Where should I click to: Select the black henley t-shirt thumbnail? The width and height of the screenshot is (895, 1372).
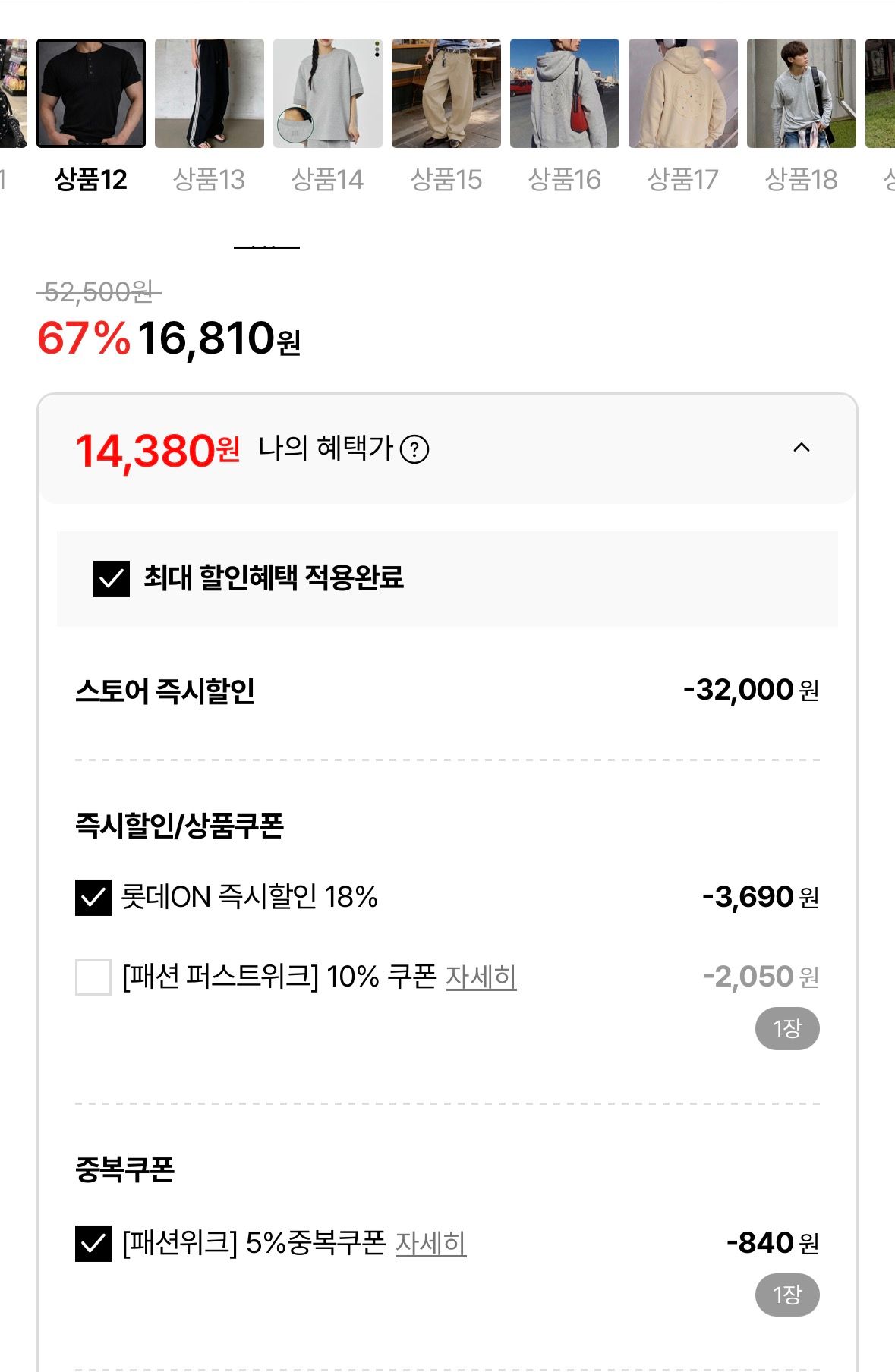click(91, 93)
